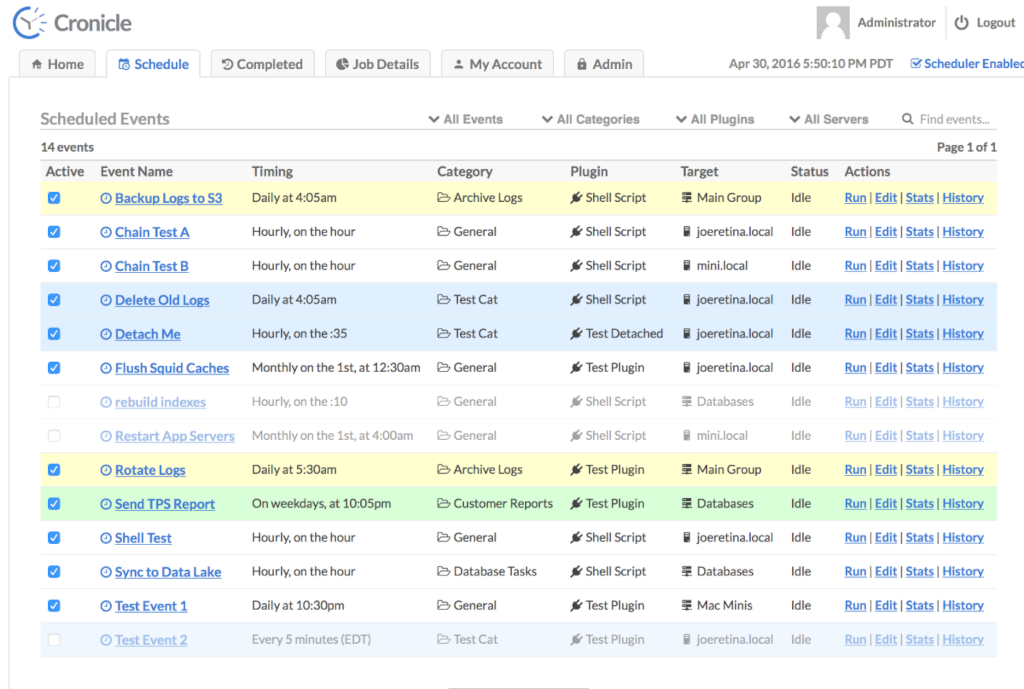Image resolution: width=1024 pixels, height=689 pixels.
Task: Open History for Send TPS Report
Action: click(x=962, y=504)
